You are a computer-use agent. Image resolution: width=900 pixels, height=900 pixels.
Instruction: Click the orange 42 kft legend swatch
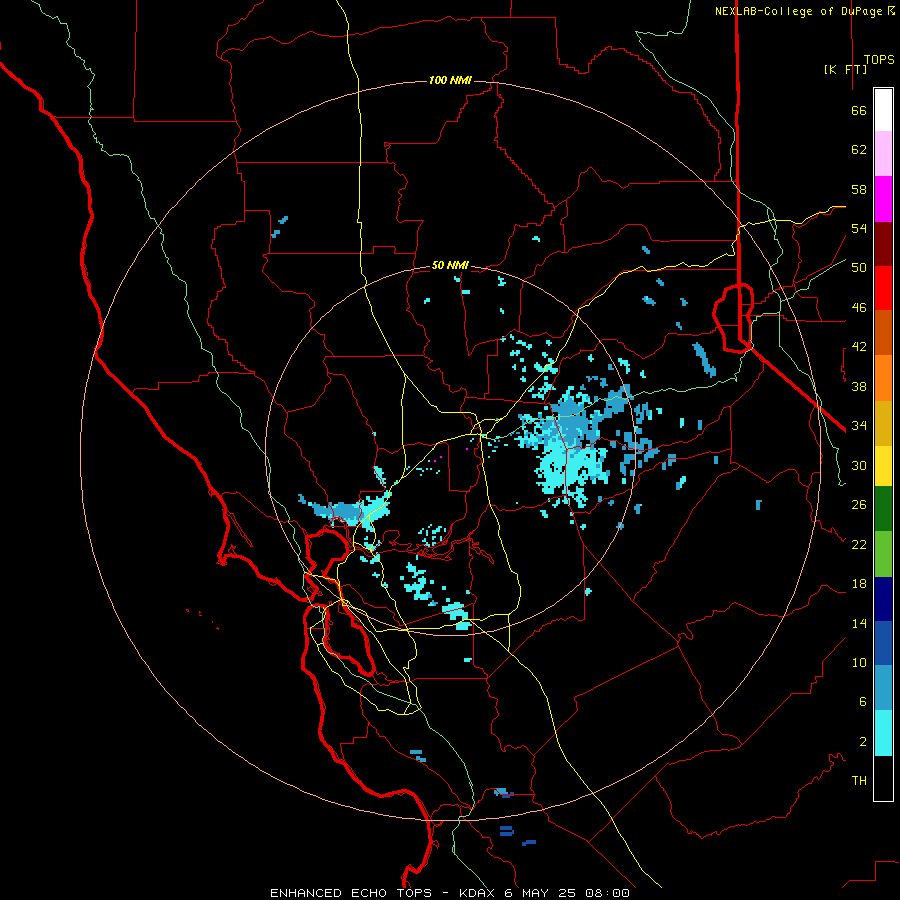click(883, 378)
